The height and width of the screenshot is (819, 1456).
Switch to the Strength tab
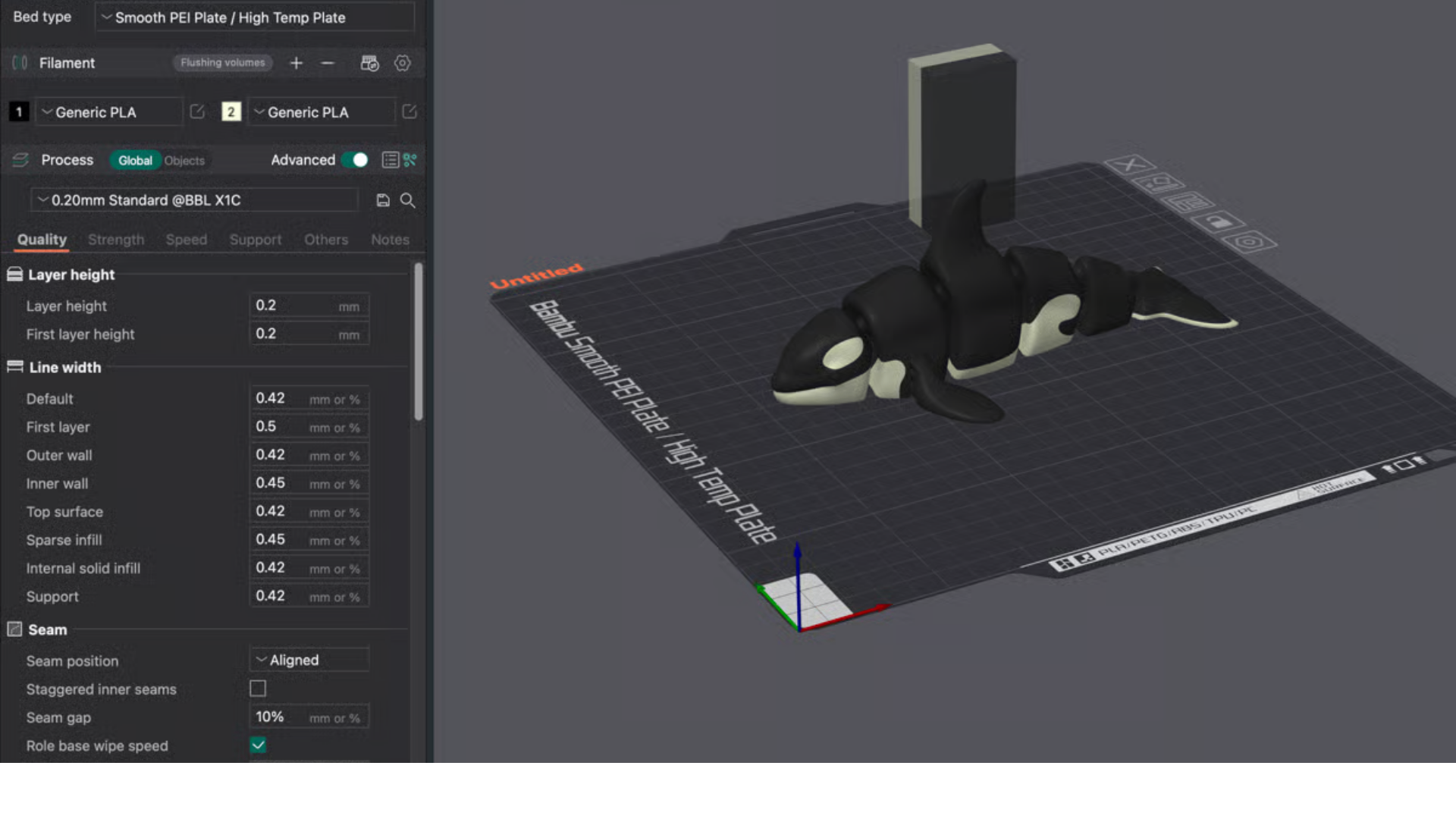pyautogui.click(x=116, y=240)
